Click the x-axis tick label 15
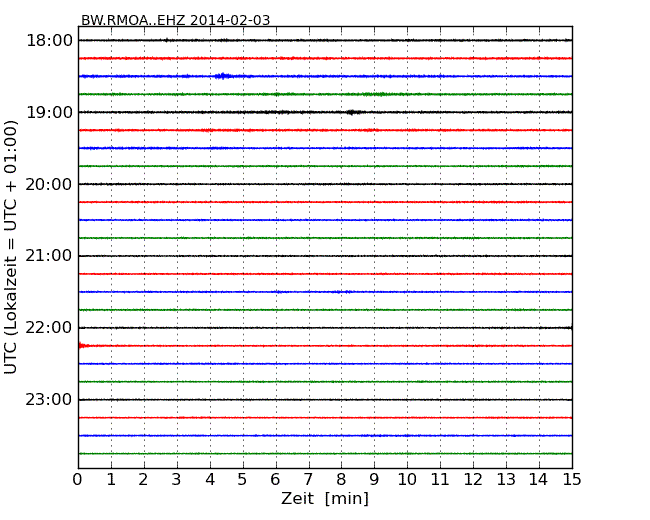The width and height of the screenshot is (650, 520). point(572,480)
